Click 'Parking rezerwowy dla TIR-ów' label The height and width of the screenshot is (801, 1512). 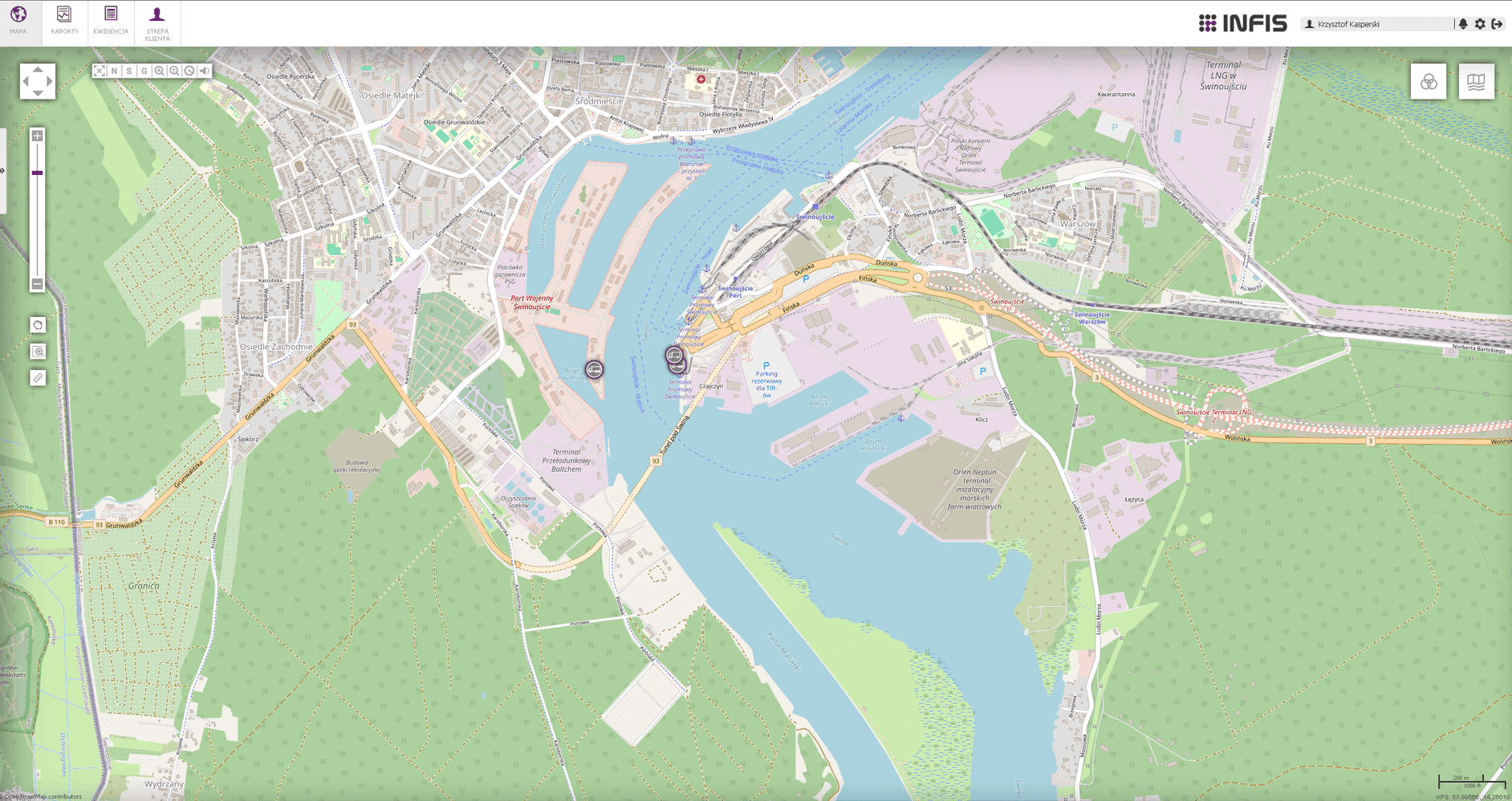[x=766, y=384]
